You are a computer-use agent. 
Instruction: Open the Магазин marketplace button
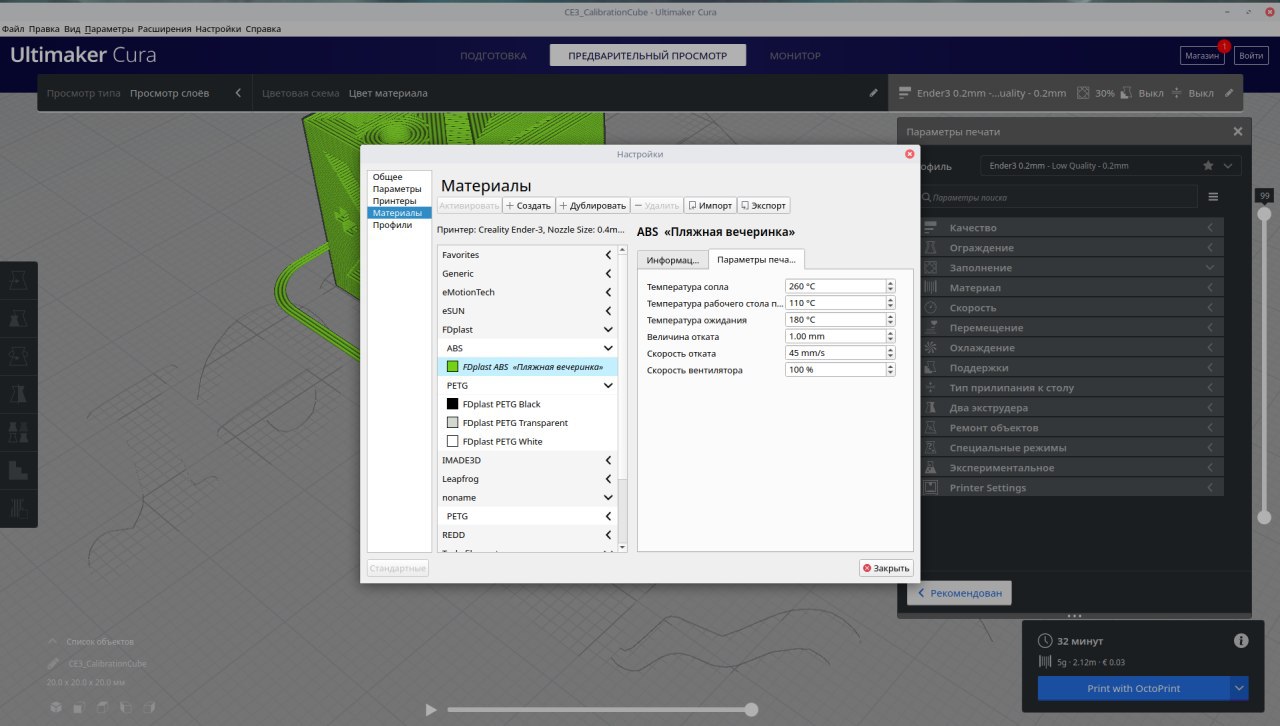(x=1202, y=56)
